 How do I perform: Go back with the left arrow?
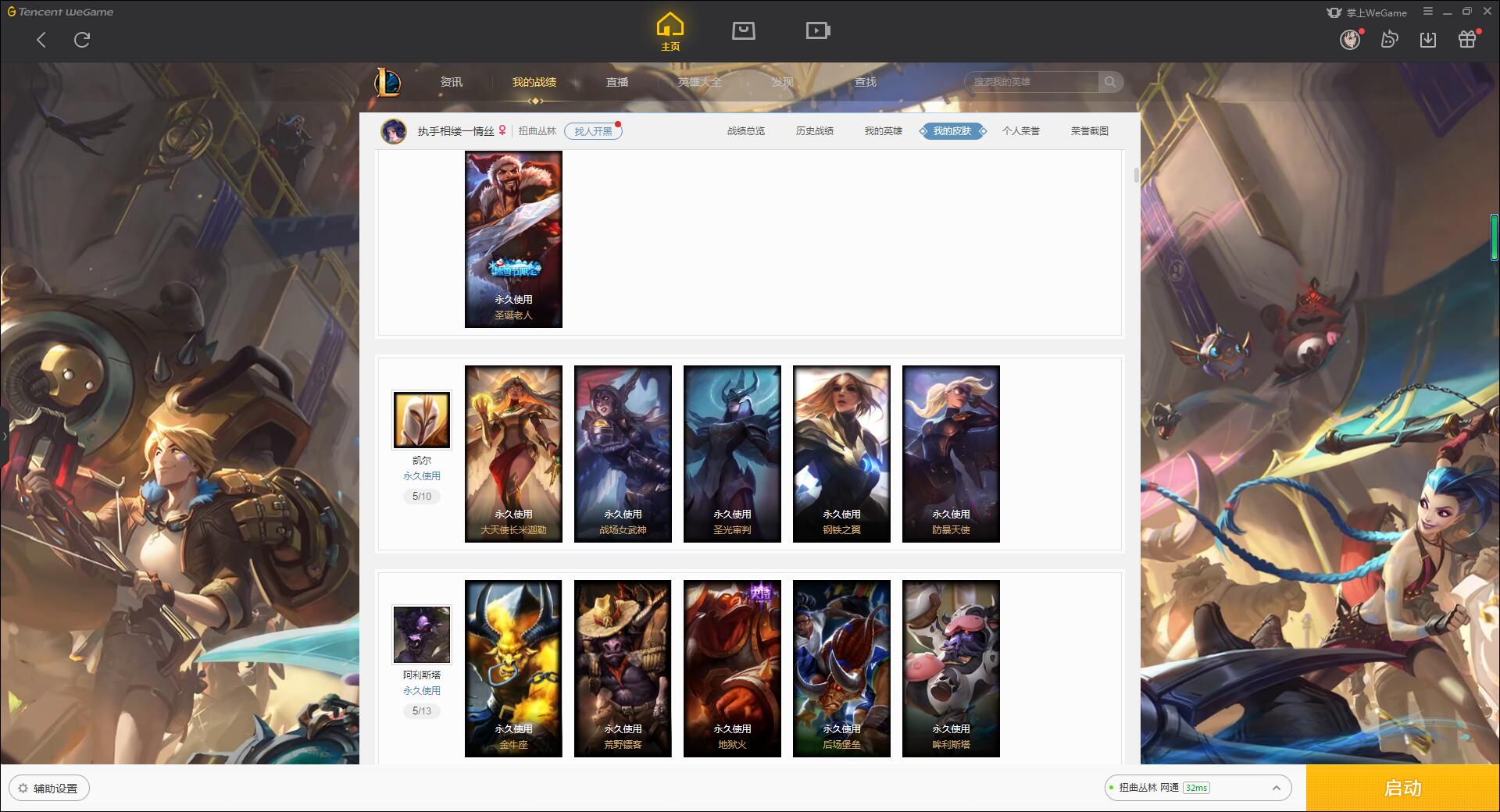point(41,40)
